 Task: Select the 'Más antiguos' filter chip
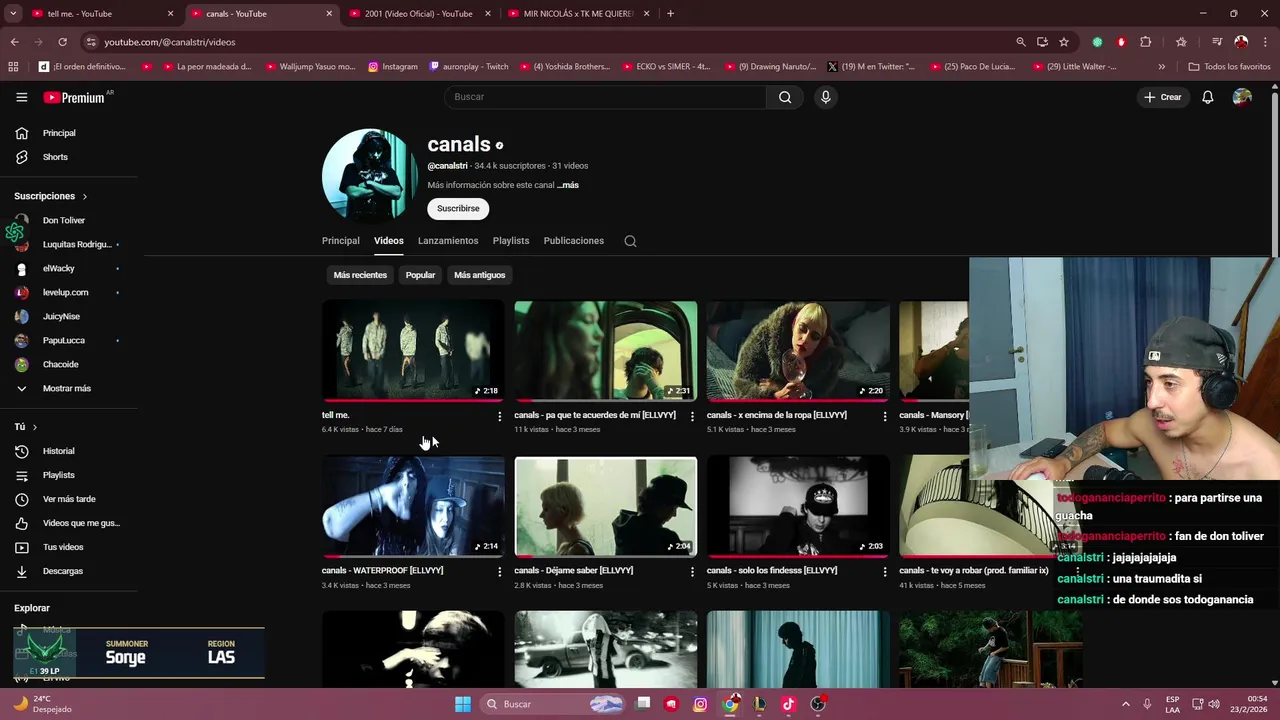(479, 275)
